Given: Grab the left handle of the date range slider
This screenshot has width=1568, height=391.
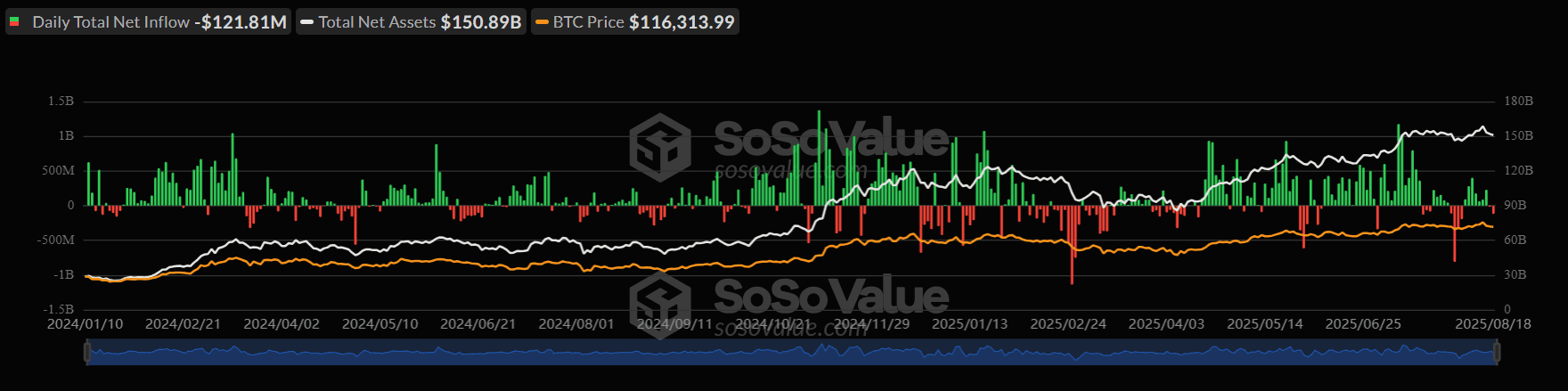Looking at the screenshot, I should [87, 353].
